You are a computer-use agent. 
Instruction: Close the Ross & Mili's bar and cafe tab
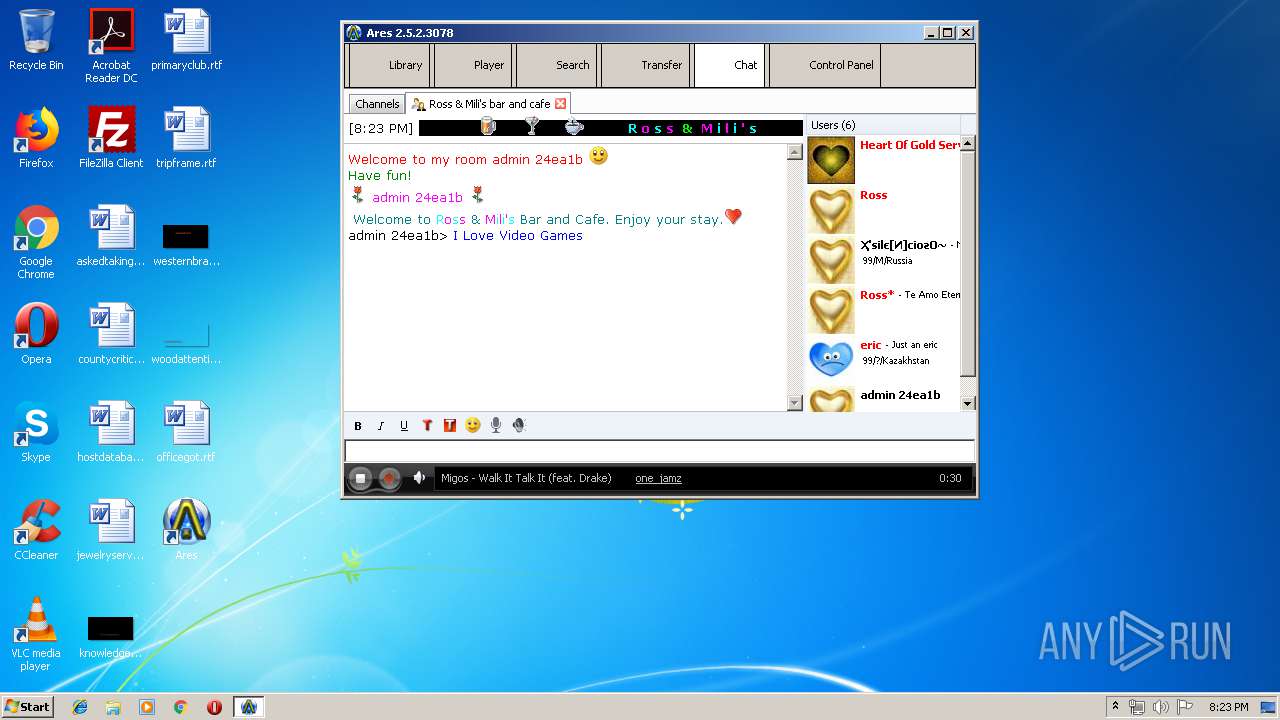tap(561, 104)
